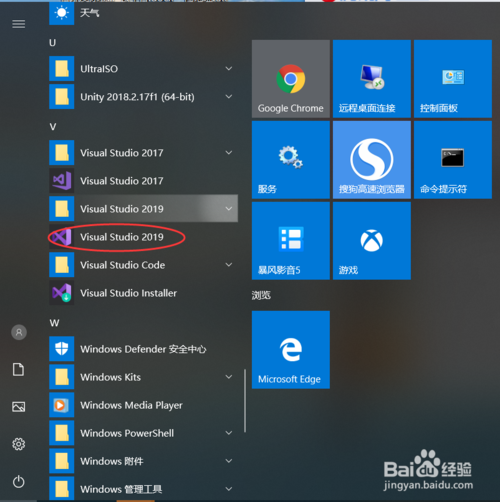The width and height of the screenshot is (500, 502).
Task: Jump via the letter U header
Action: [53, 43]
